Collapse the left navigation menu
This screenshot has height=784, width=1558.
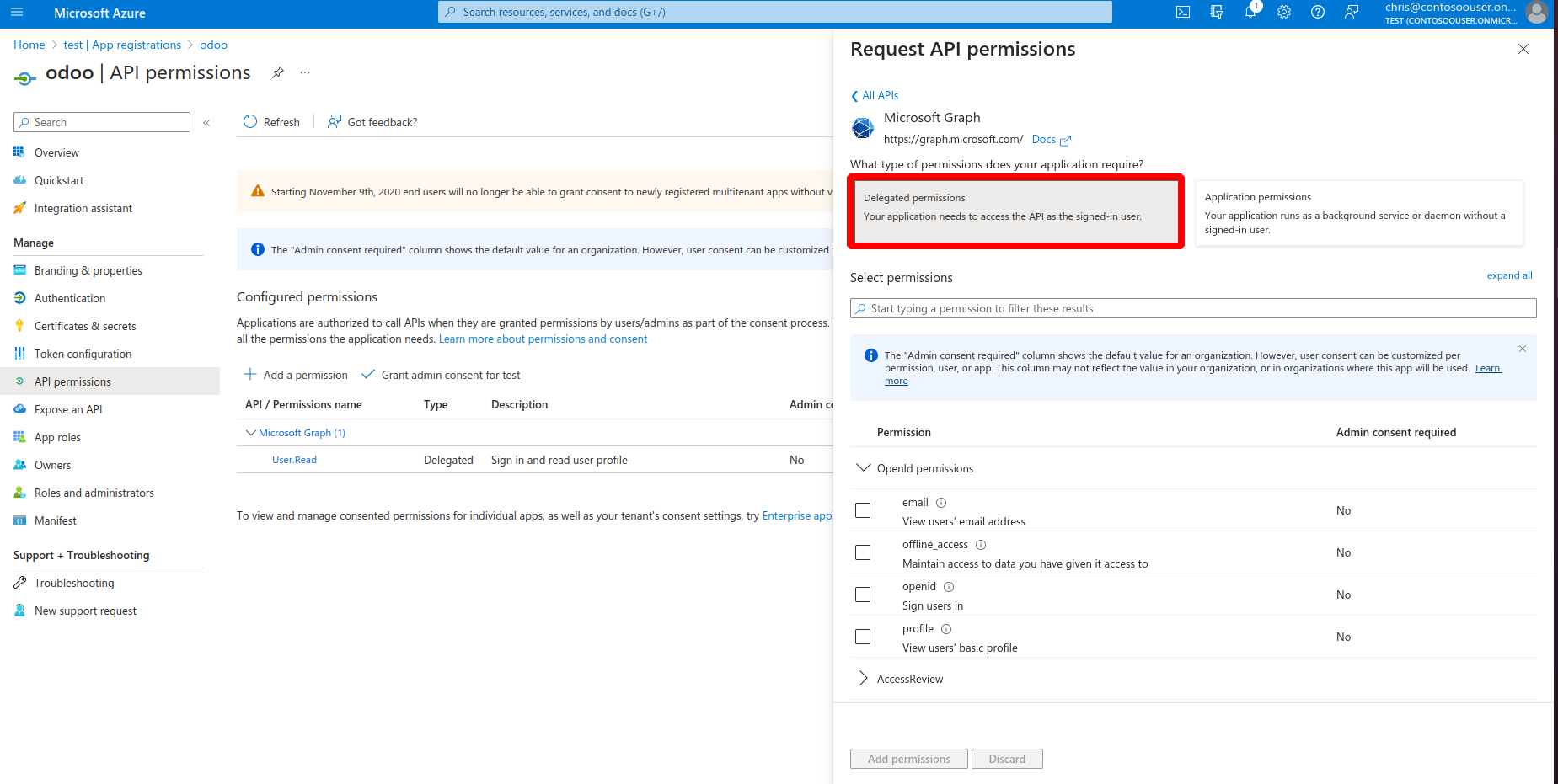[206, 123]
